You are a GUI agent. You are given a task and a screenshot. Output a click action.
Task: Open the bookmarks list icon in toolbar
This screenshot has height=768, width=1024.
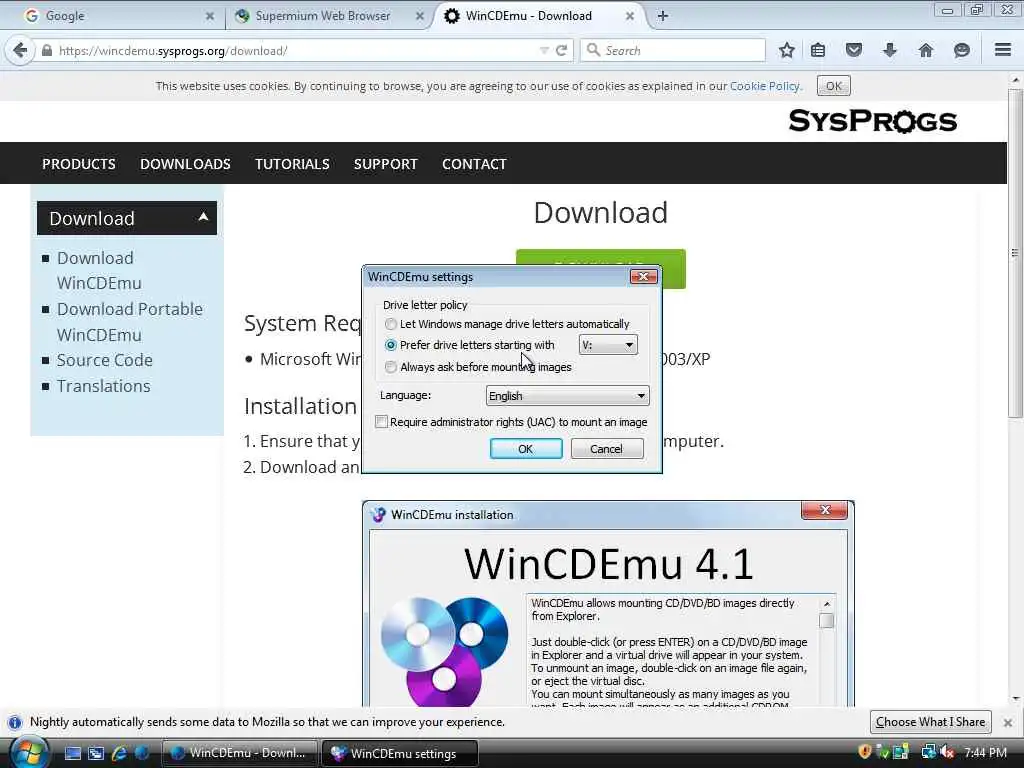pos(818,50)
